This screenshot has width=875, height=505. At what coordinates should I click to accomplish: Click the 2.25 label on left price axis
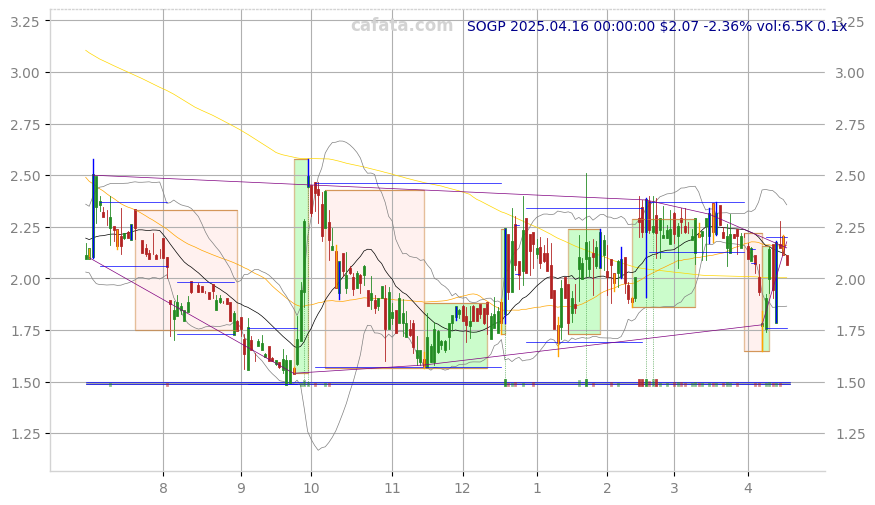click(25, 228)
